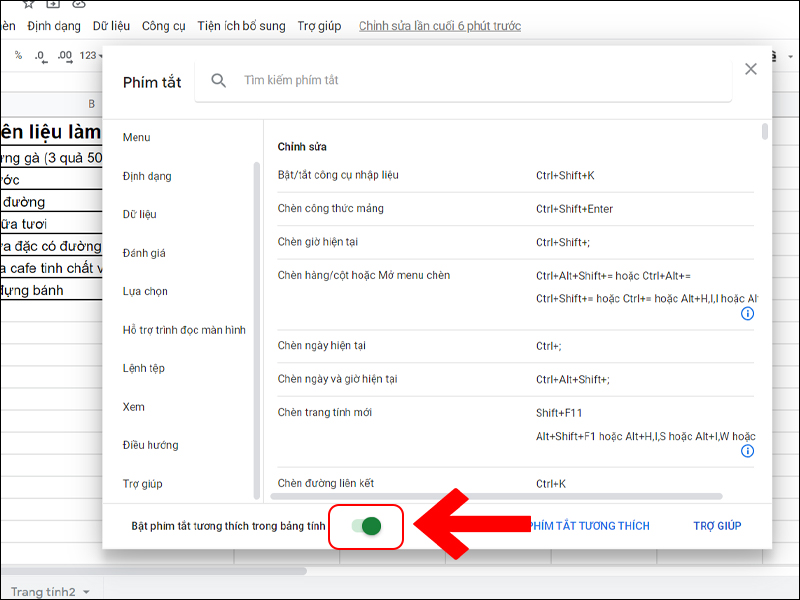Open Trợ giúp menu in menu bar

point(319,26)
